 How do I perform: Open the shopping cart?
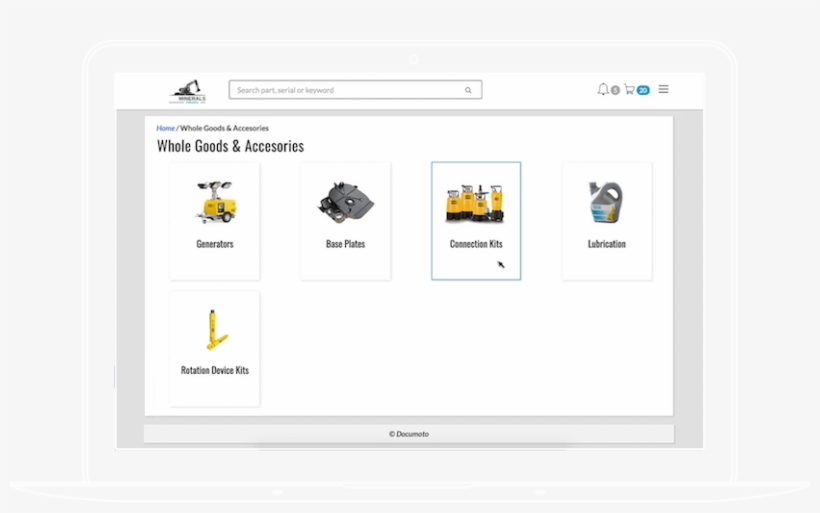coord(629,89)
